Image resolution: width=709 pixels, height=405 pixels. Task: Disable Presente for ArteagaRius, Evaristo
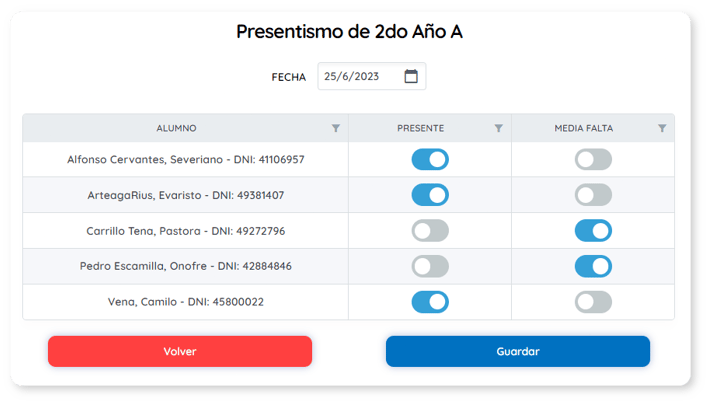(430, 195)
